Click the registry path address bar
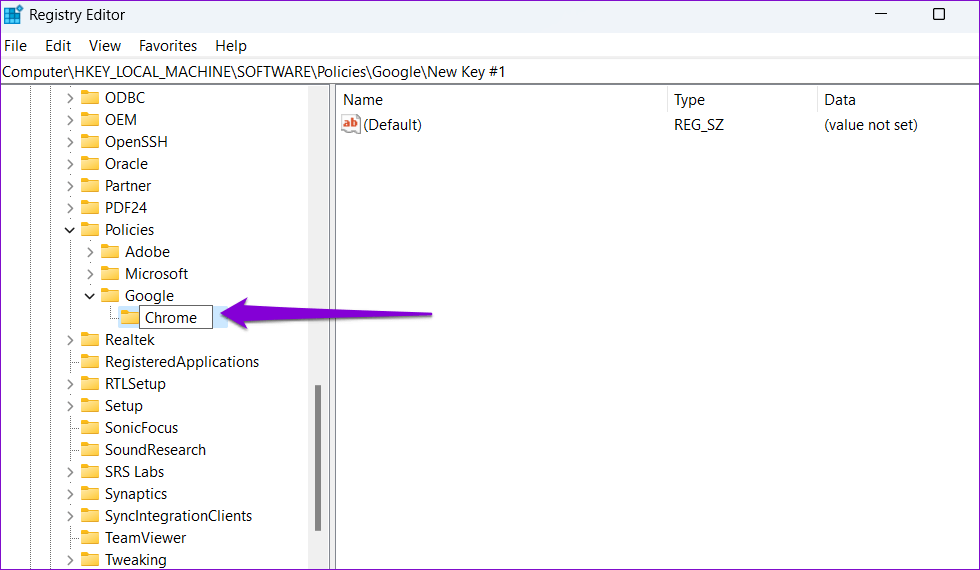Viewport: 980px width, 570px height. click(x=490, y=72)
